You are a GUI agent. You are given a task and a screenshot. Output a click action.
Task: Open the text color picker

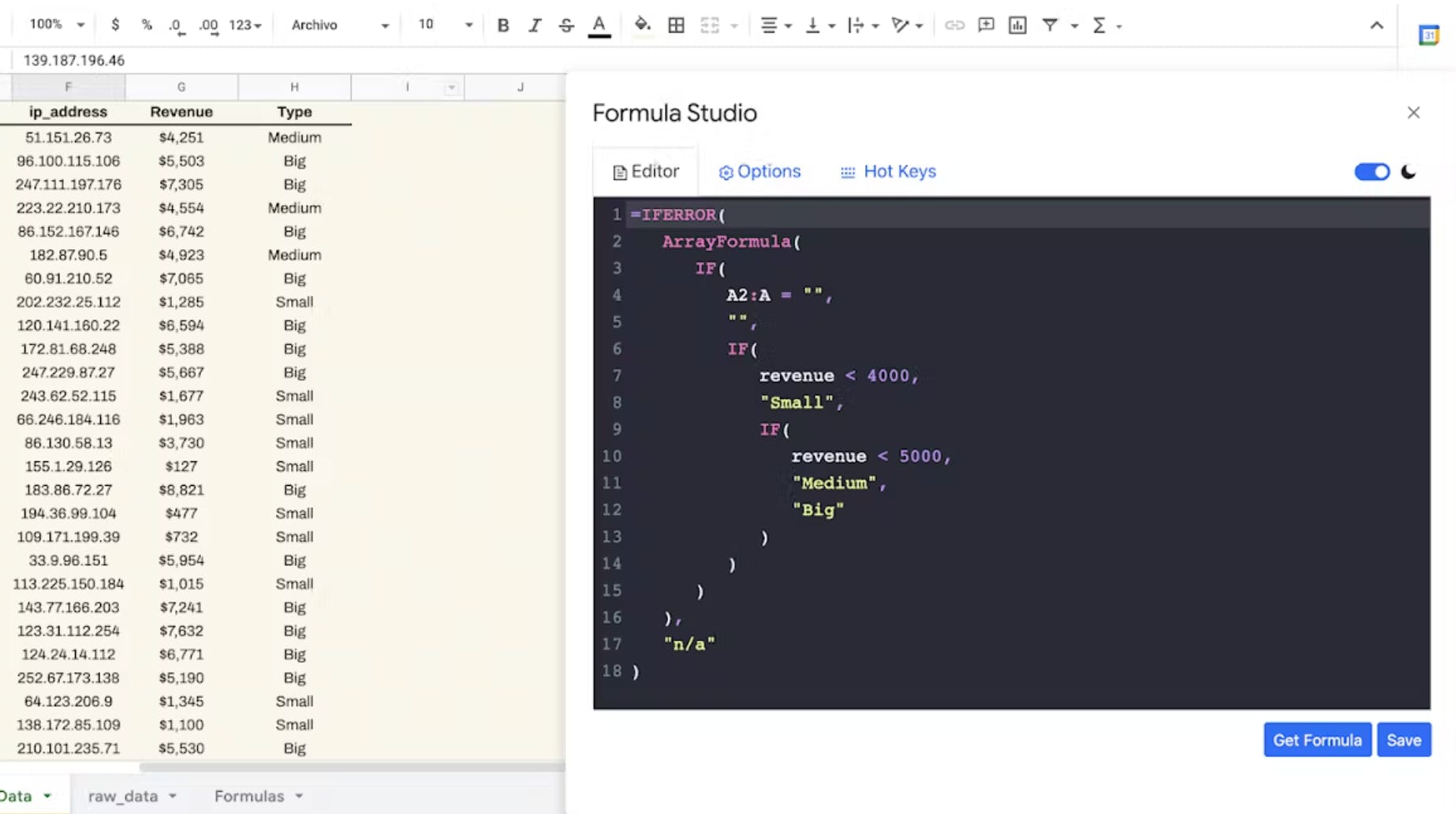pos(599,25)
